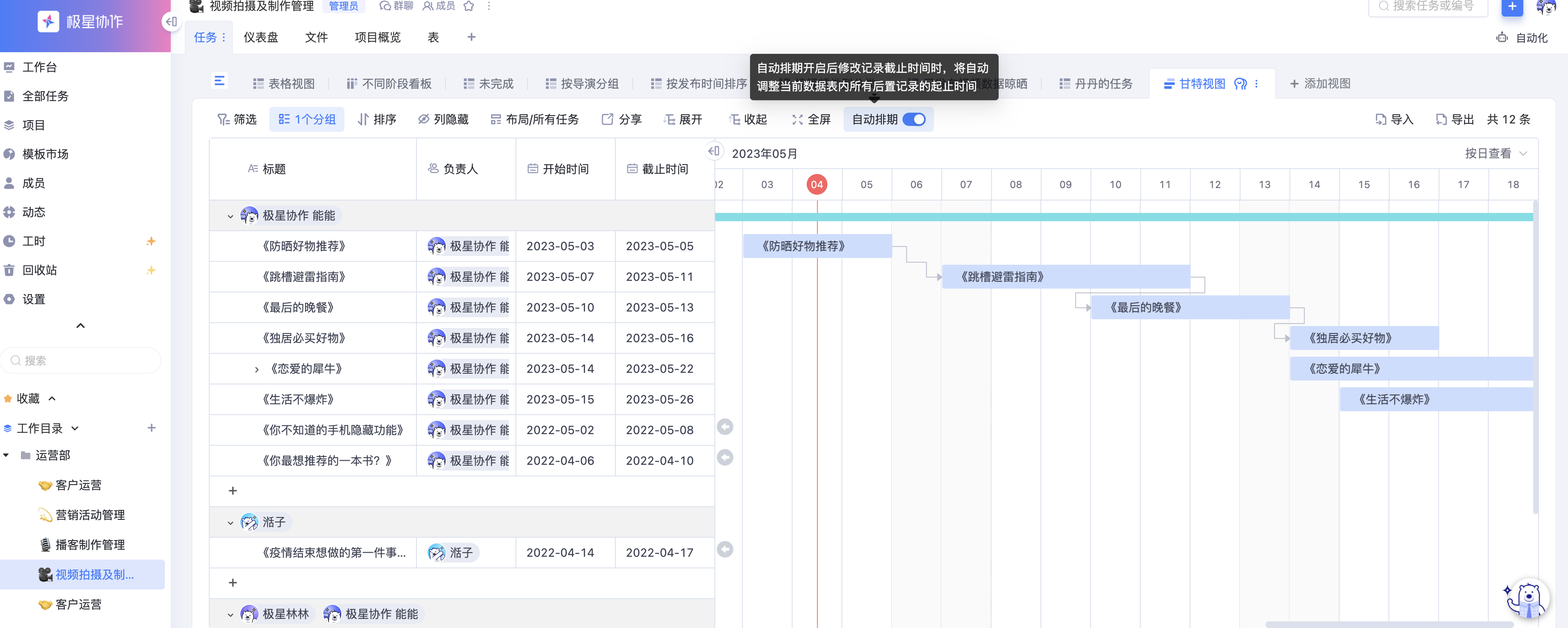1568x628 pixels.
Task: Collapse the 收藏 favorites section
Action: [52, 399]
